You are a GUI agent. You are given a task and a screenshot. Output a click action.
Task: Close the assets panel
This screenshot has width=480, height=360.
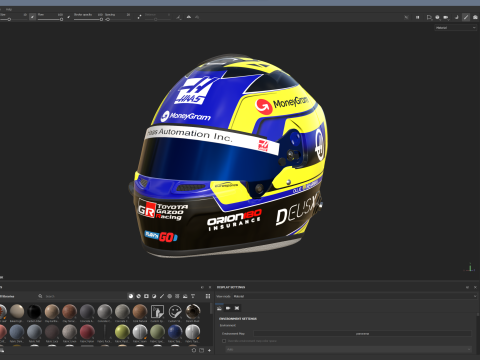210,287
